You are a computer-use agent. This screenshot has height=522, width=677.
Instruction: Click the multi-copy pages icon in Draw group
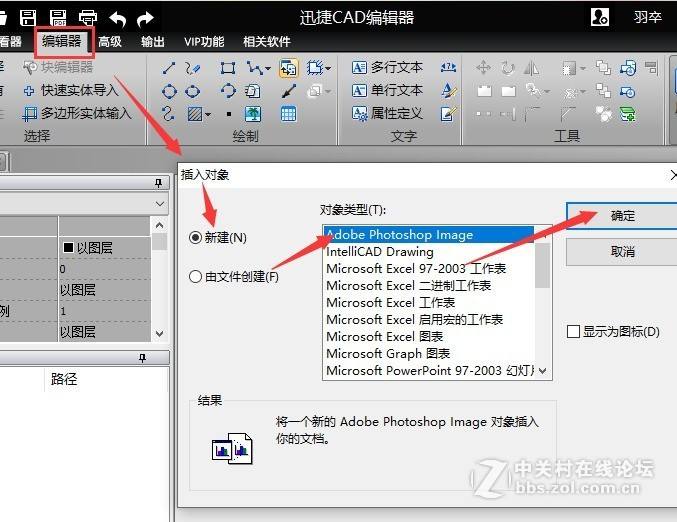point(253,91)
